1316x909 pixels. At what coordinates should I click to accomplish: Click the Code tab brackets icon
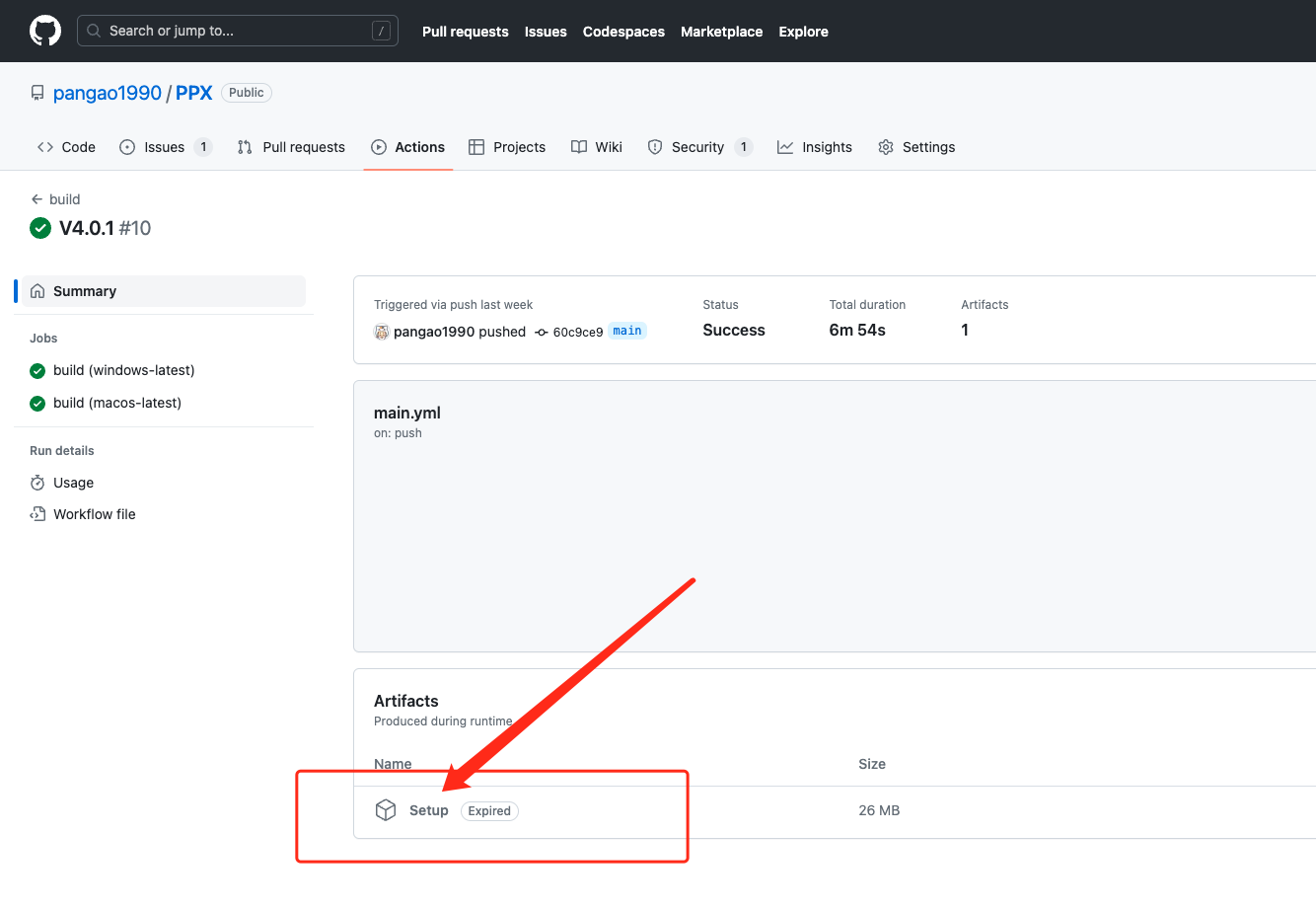[x=45, y=147]
